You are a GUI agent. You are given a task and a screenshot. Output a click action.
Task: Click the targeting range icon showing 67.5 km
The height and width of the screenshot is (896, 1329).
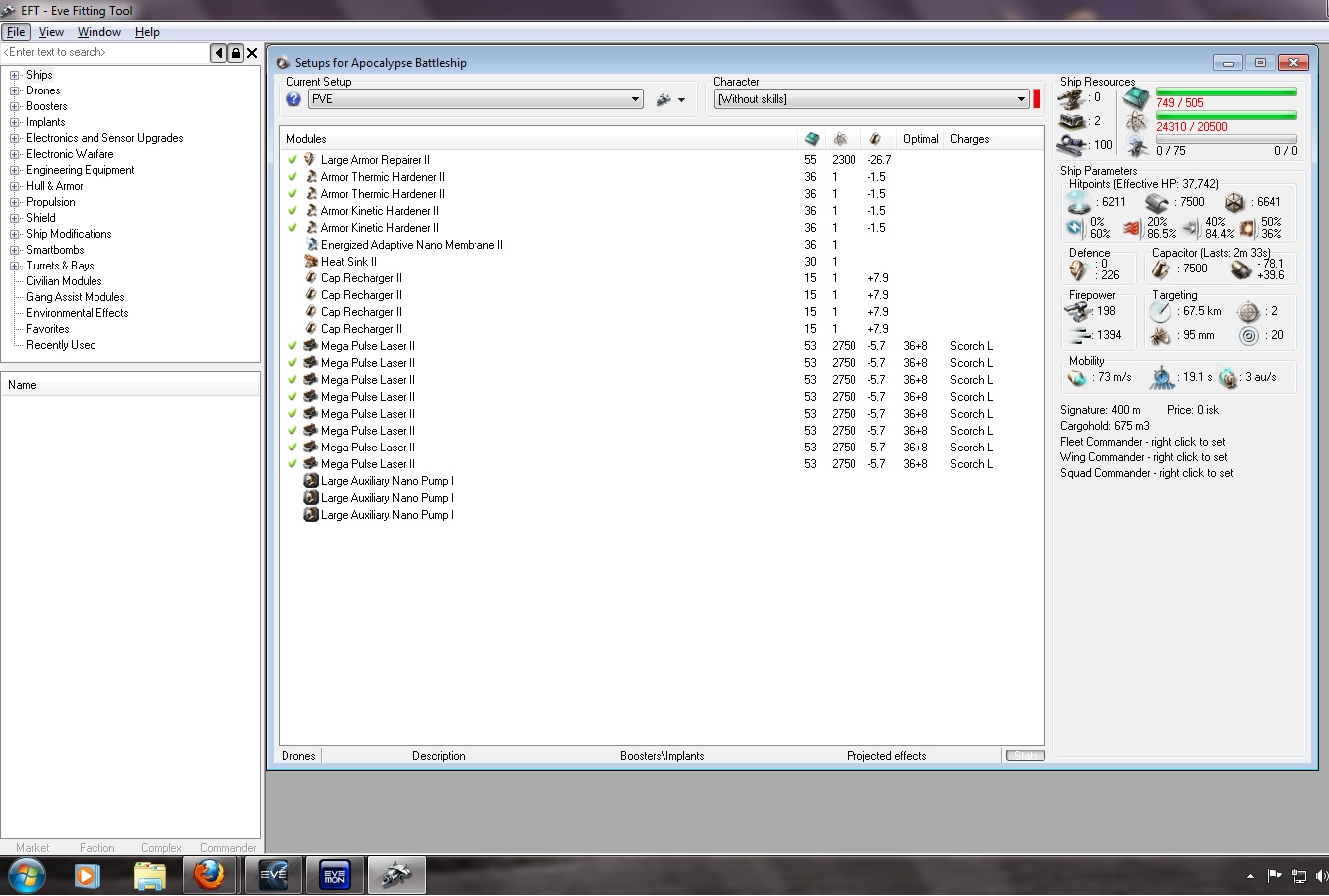pos(1160,311)
